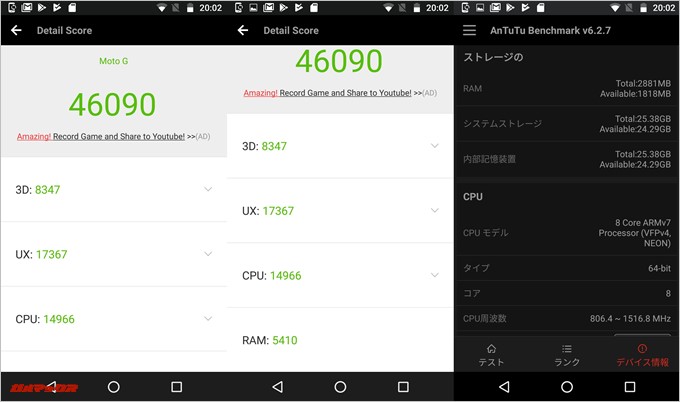Tap Wi-Fi status icon above AnTuTu Benchmark title
Viewport: 680px width, 402px height.
point(615,8)
